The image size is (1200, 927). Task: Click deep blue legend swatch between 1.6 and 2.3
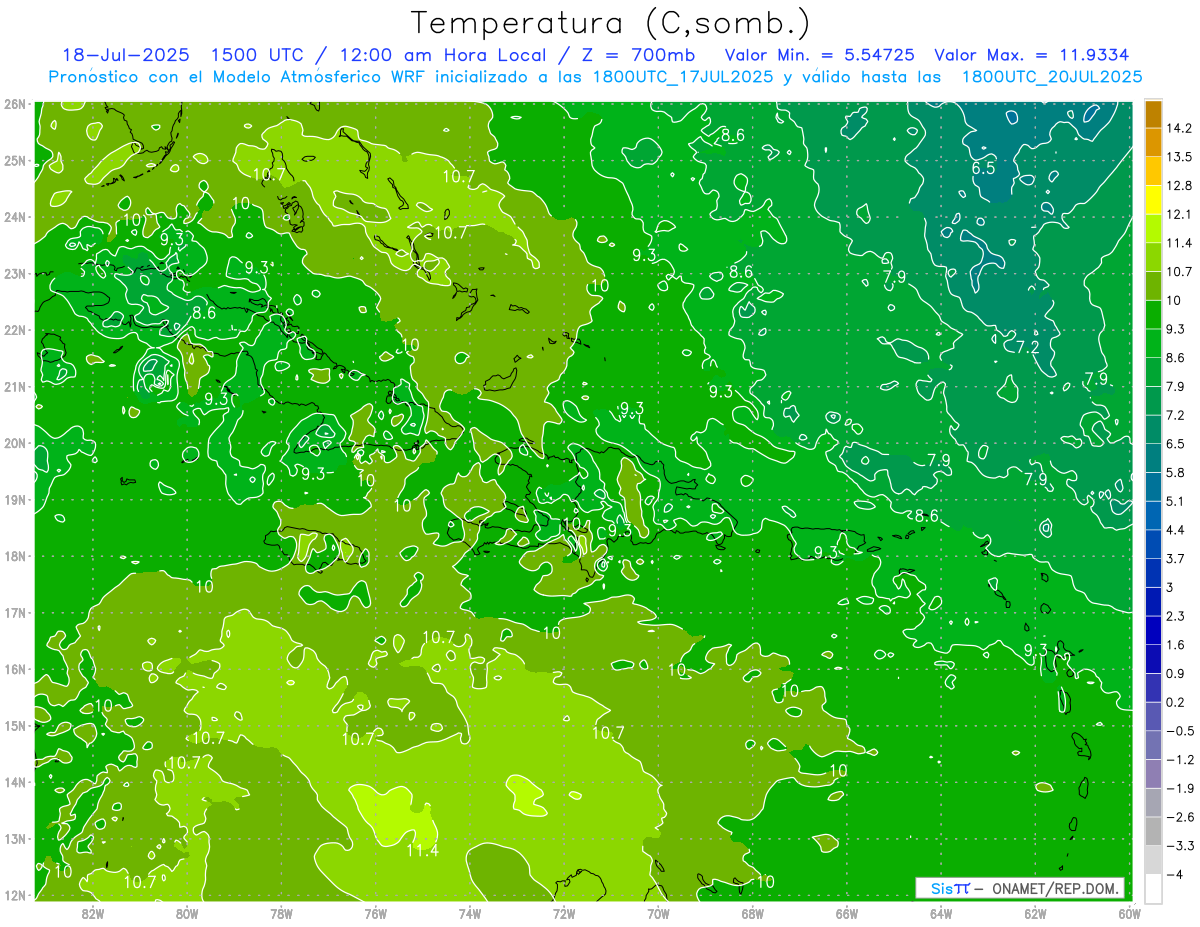1153,630
